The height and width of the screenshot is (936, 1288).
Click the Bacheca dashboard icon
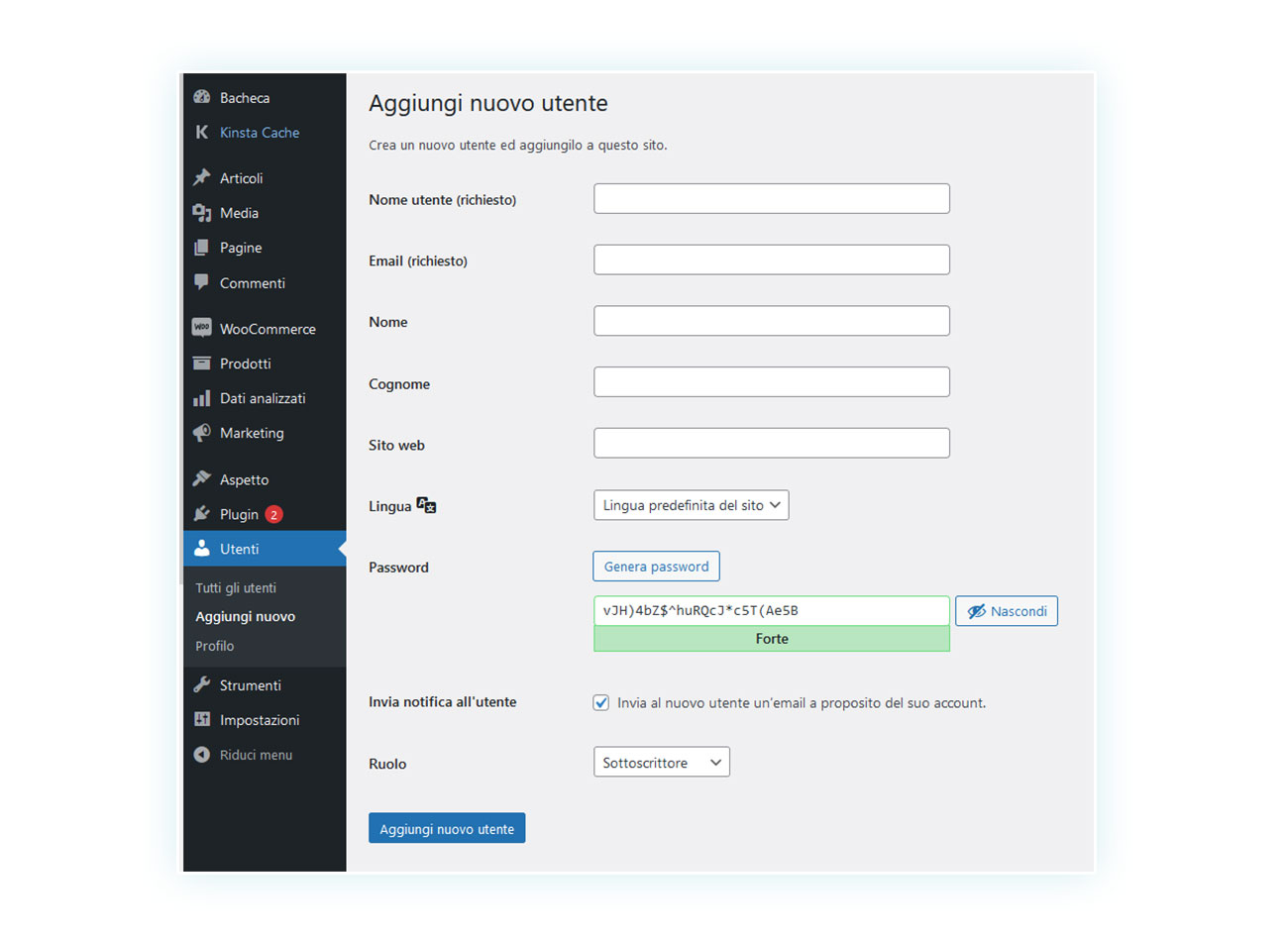pyautogui.click(x=202, y=97)
